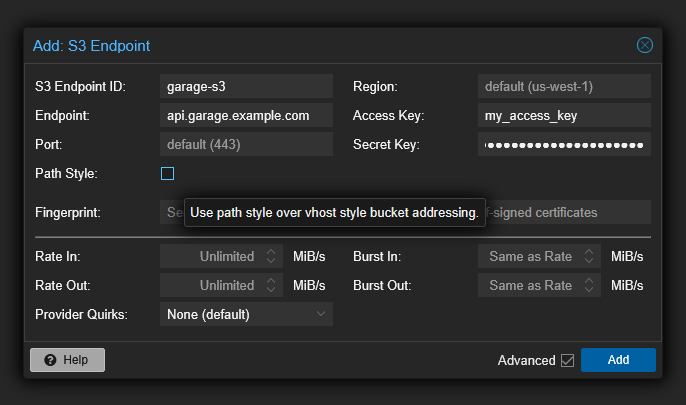The width and height of the screenshot is (686, 405).
Task: Decrease Rate Out with down arrow
Action: tap(271, 290)
